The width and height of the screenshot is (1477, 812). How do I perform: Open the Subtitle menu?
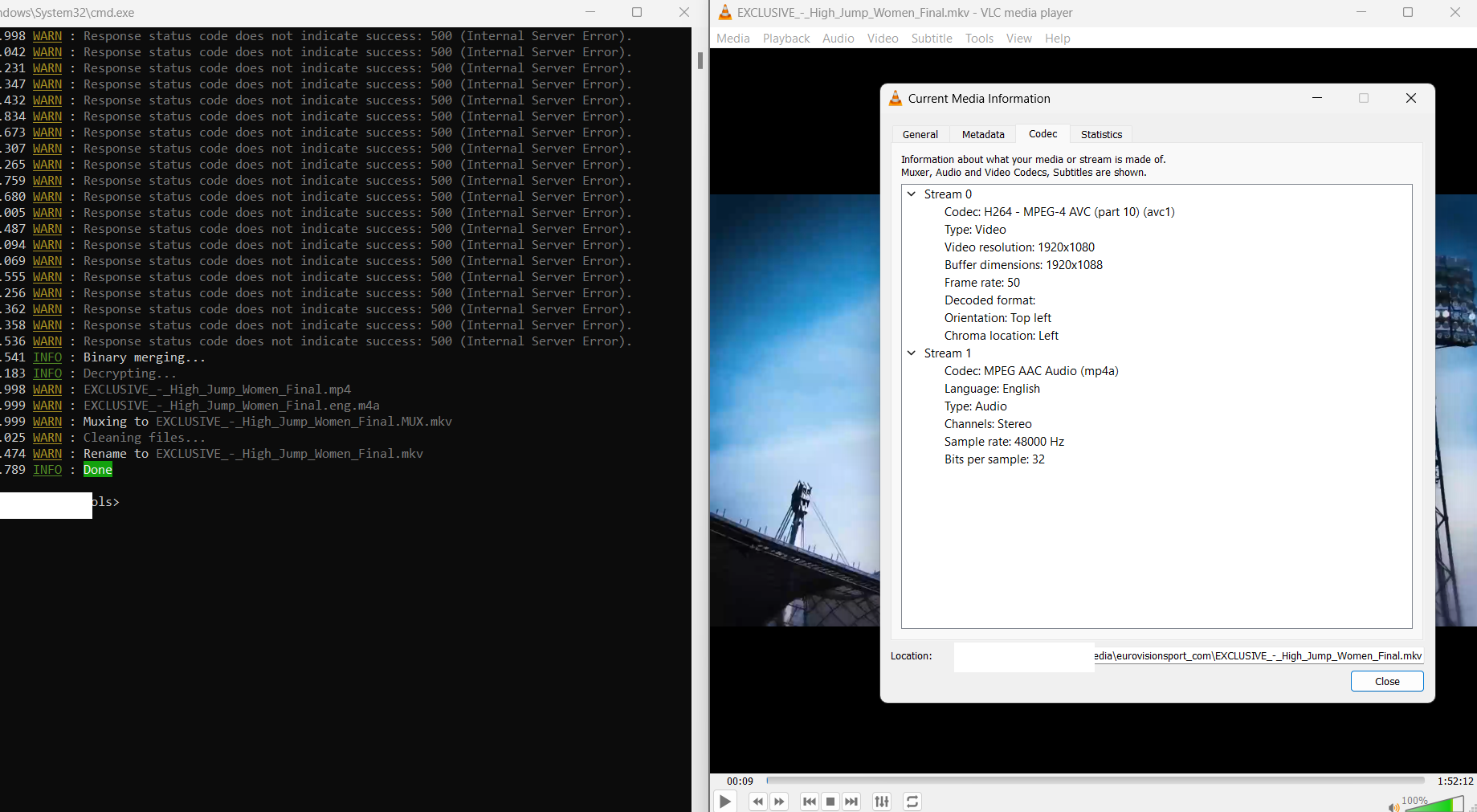click(x=931, y=39)
